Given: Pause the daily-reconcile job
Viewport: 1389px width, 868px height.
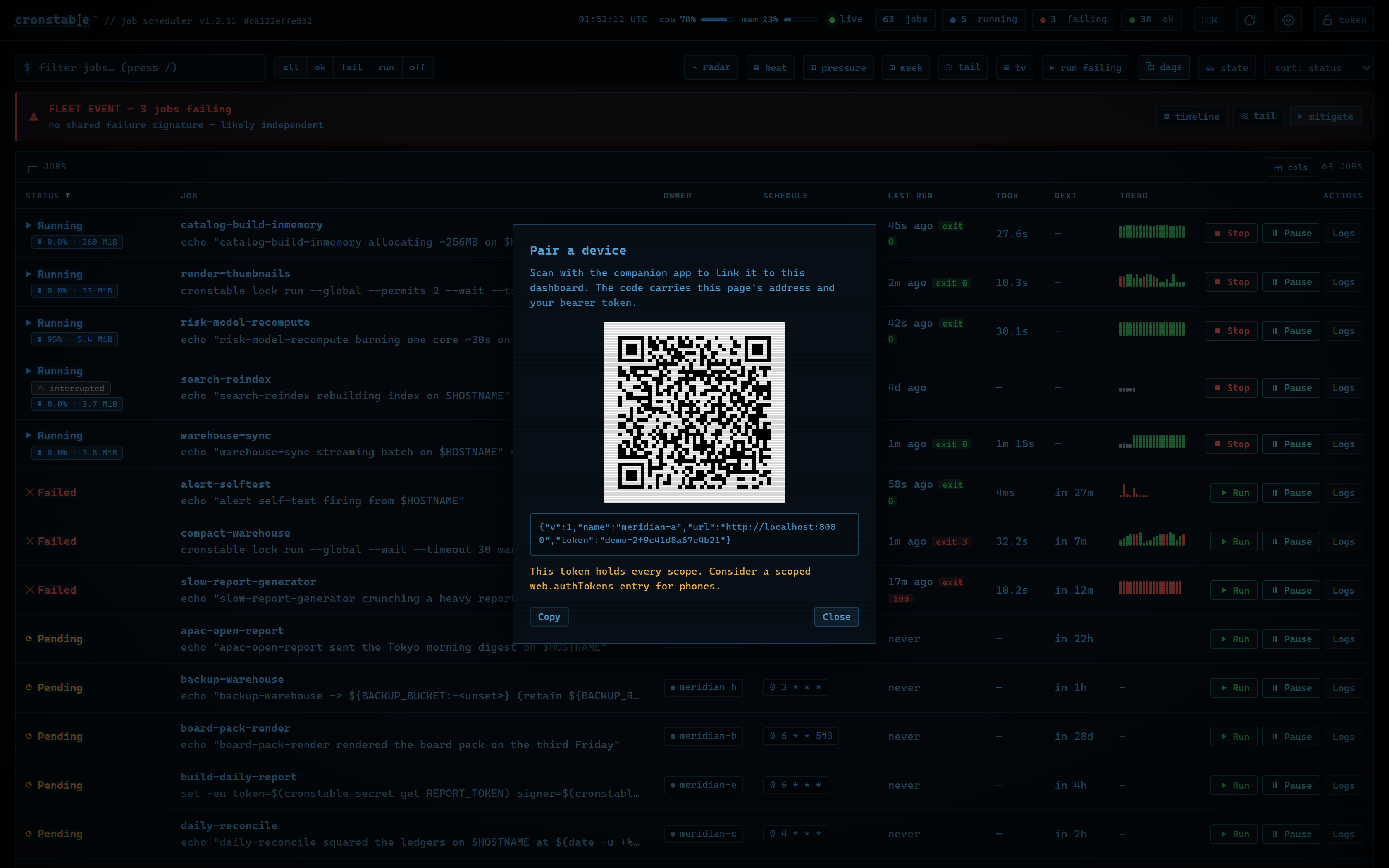Looking at the screenshot, I should point(1291,835).
